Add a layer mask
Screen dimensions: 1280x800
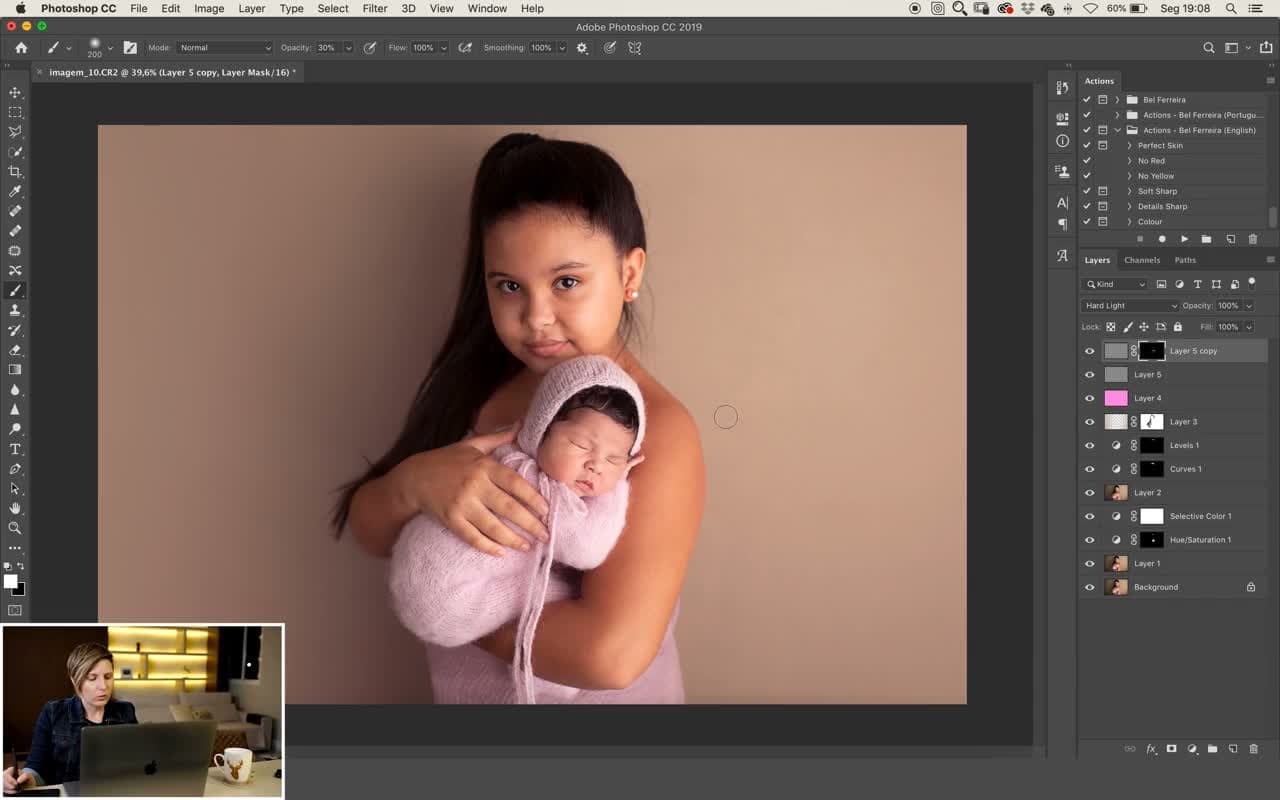point(1171,748)
